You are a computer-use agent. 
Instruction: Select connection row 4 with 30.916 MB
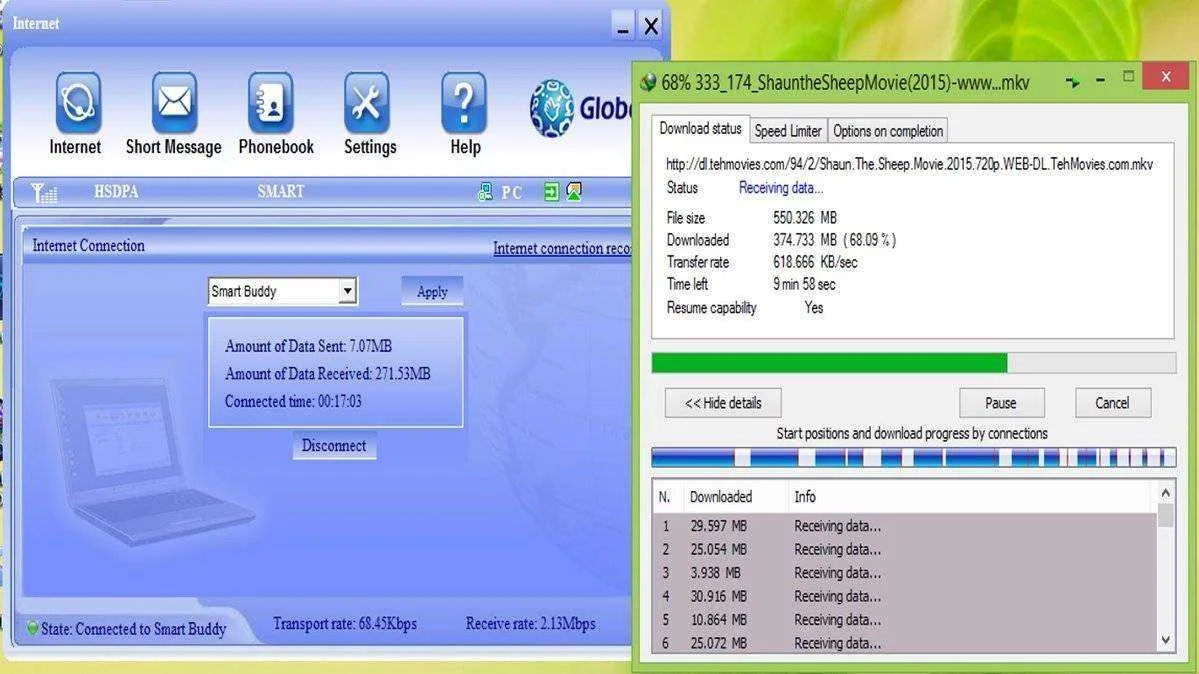[906, 596]
